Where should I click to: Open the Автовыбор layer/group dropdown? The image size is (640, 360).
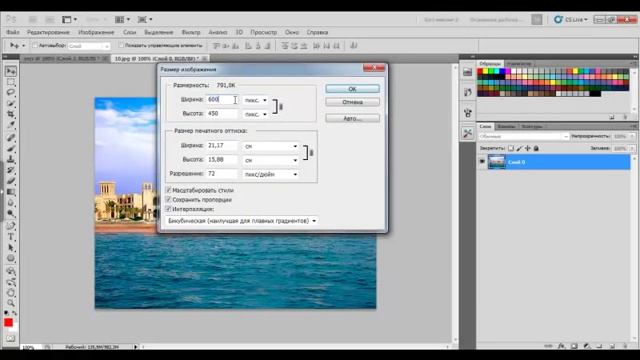coord(89,46)
